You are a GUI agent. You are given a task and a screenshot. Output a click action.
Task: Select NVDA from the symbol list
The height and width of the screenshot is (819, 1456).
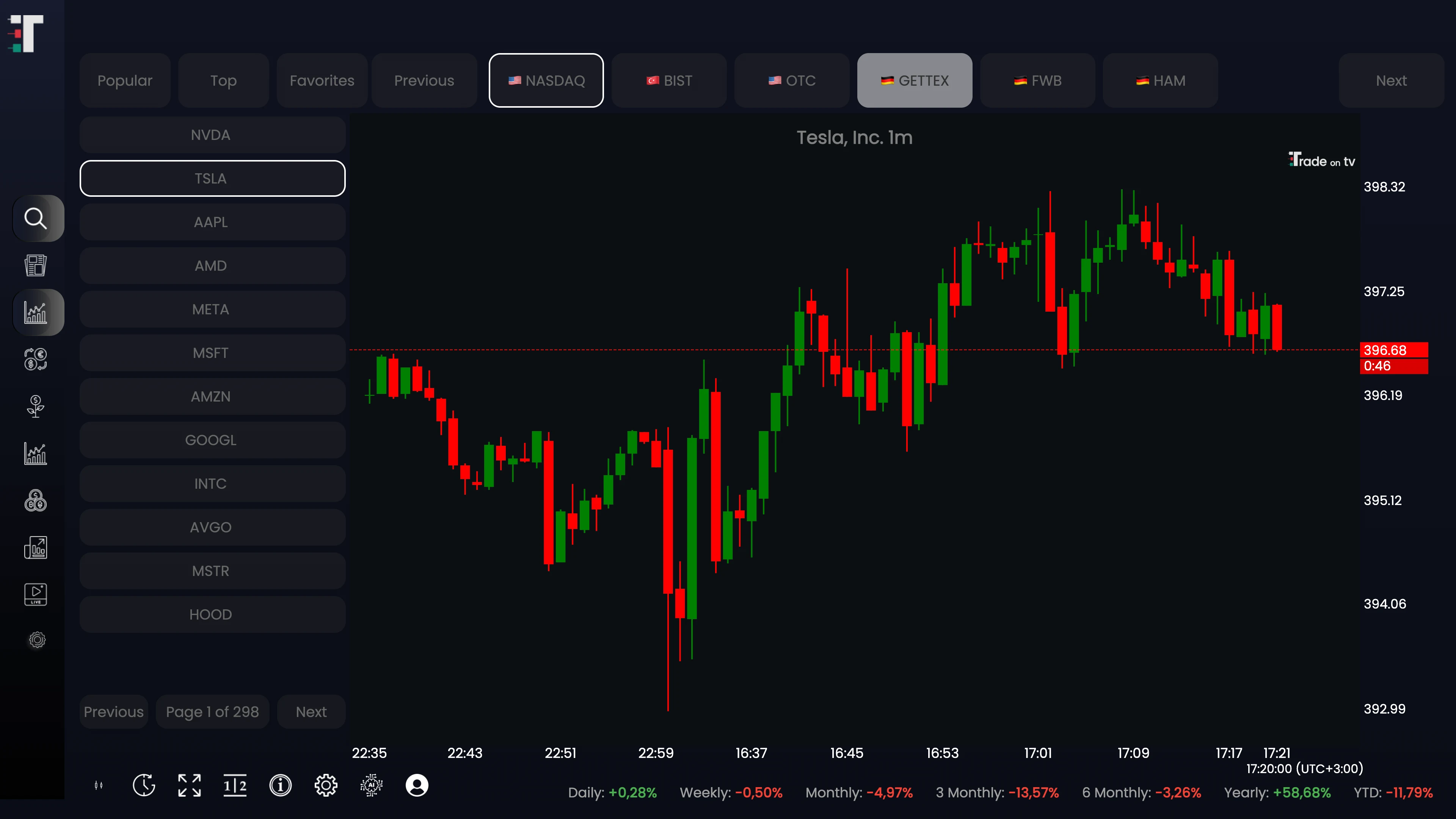(212, 135)
